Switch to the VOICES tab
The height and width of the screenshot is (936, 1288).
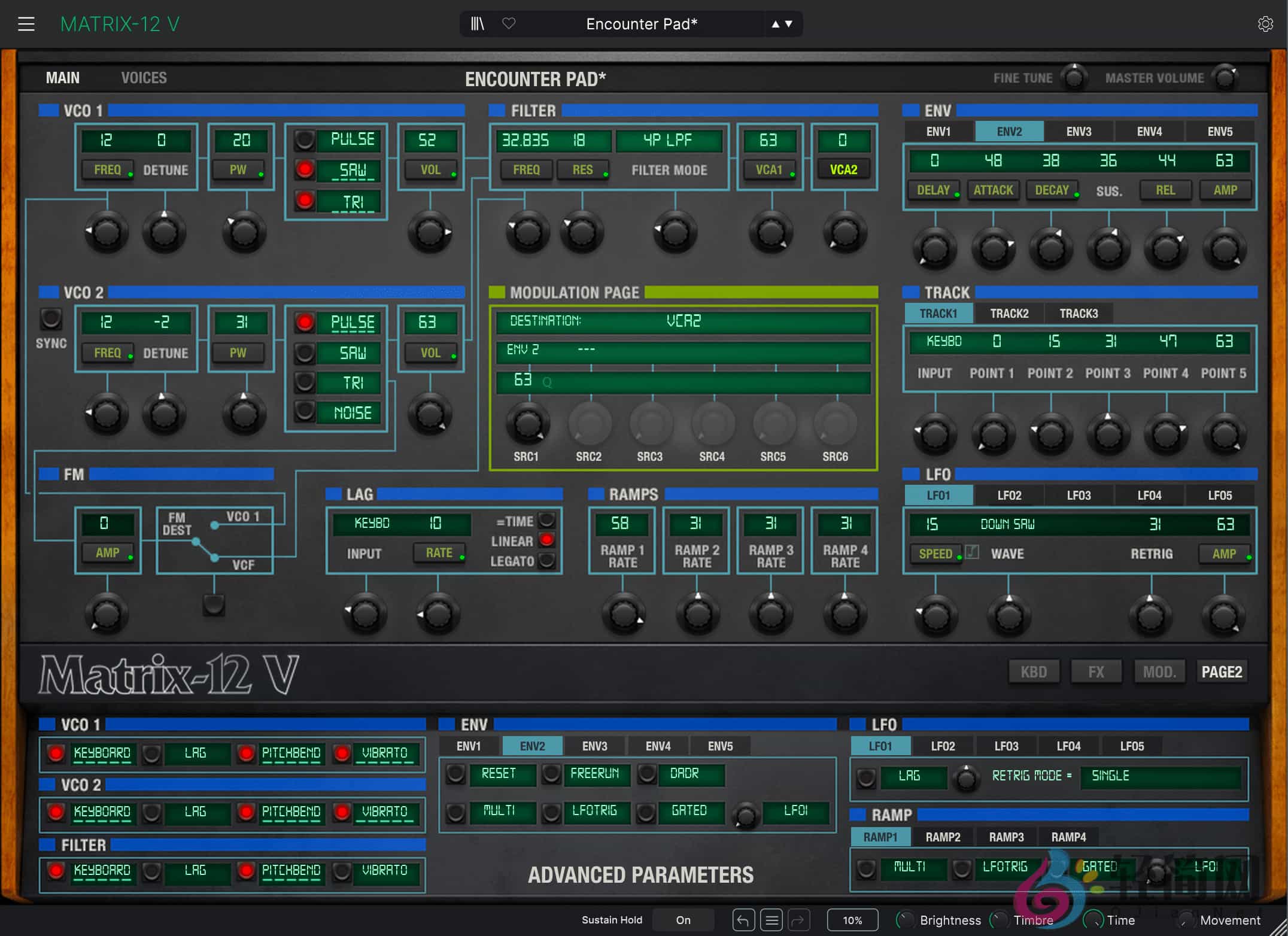point(144,78)
